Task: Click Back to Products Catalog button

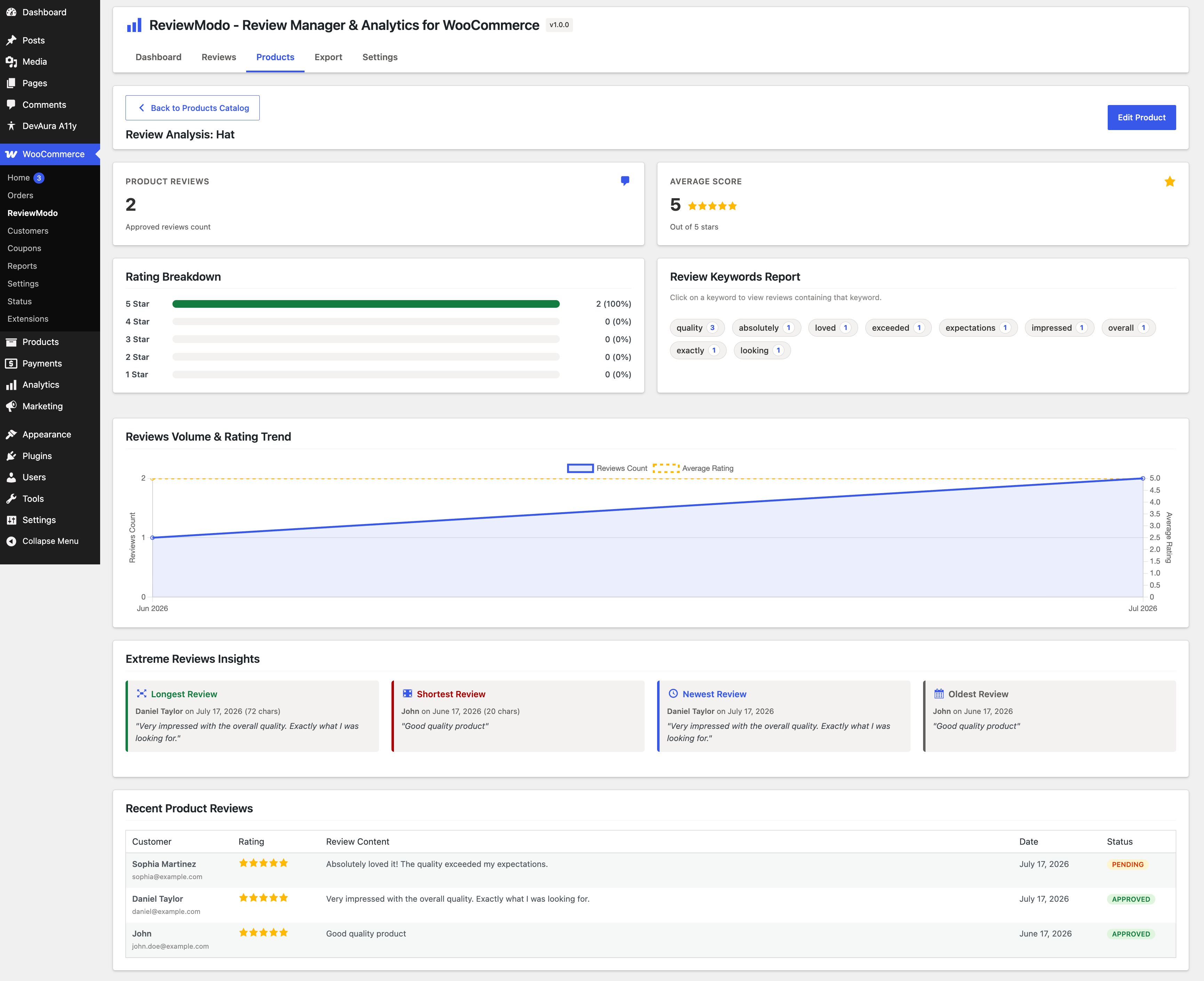Action: [193, 108]
